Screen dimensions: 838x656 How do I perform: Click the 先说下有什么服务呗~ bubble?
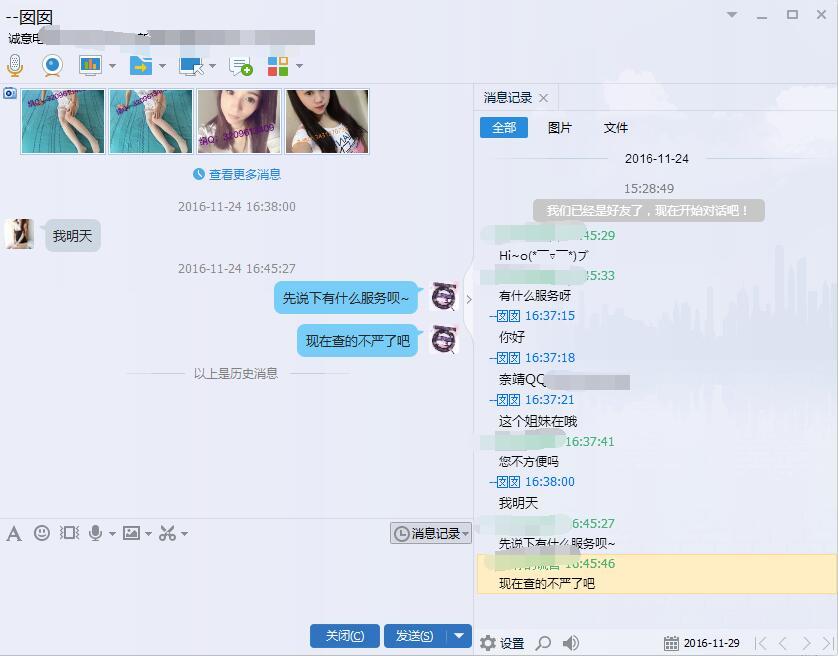(346, 298)
